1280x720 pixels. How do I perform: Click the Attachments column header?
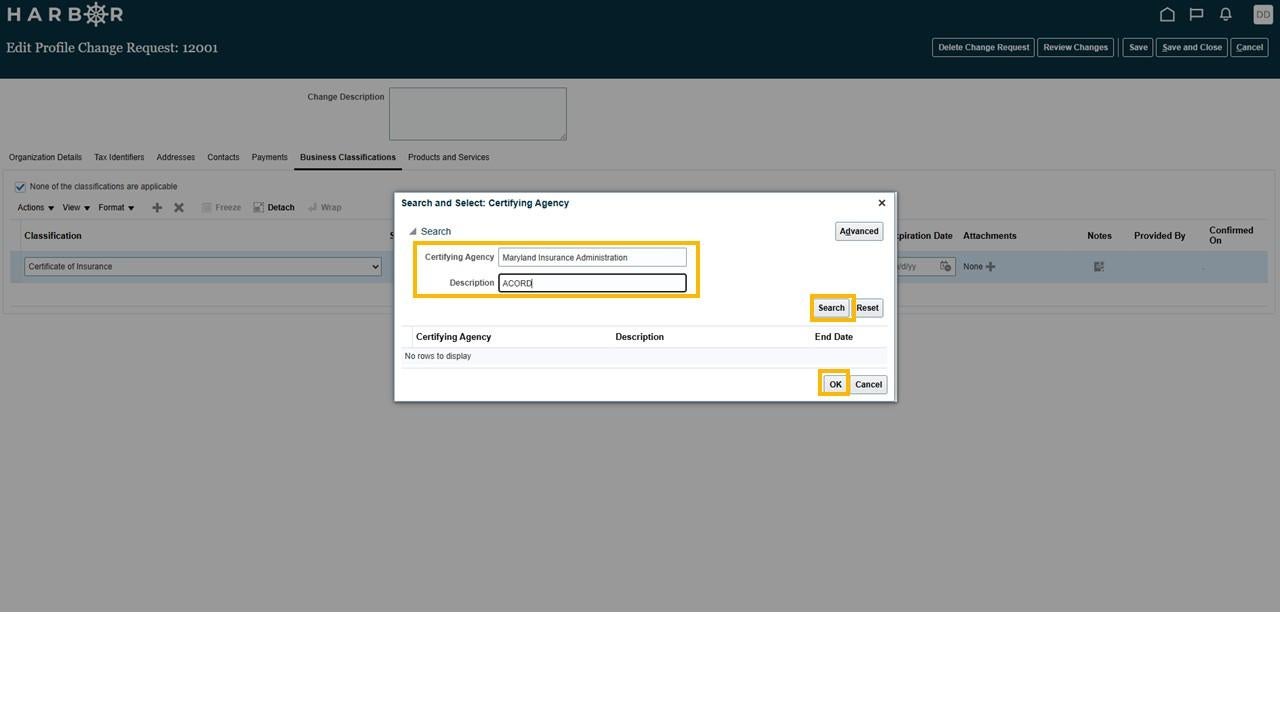coord(990,236)
